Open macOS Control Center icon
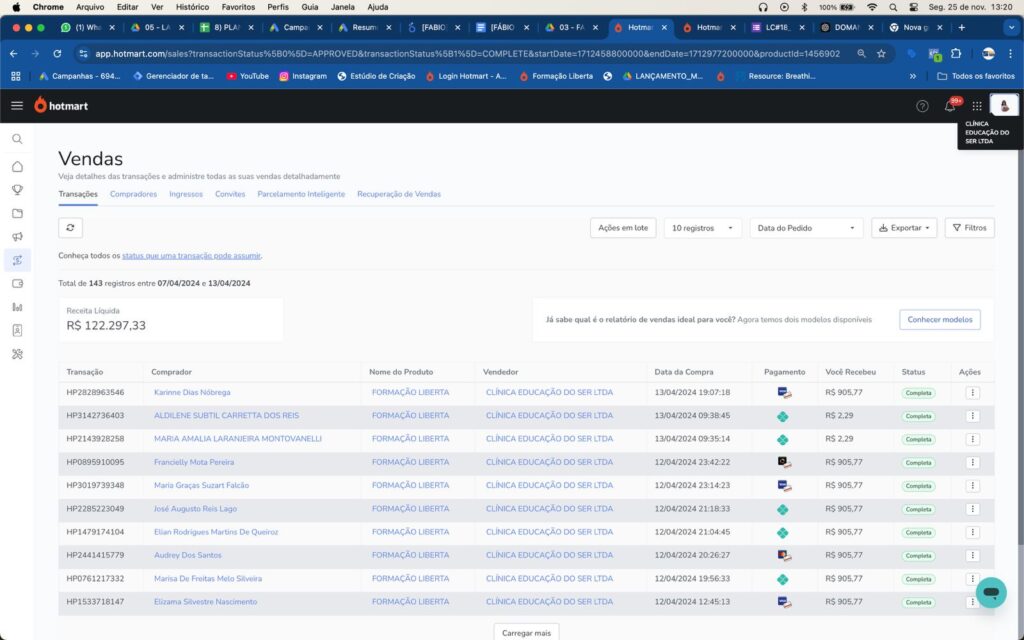Viewport: 1024px width, 640px height. click(913, 7)
